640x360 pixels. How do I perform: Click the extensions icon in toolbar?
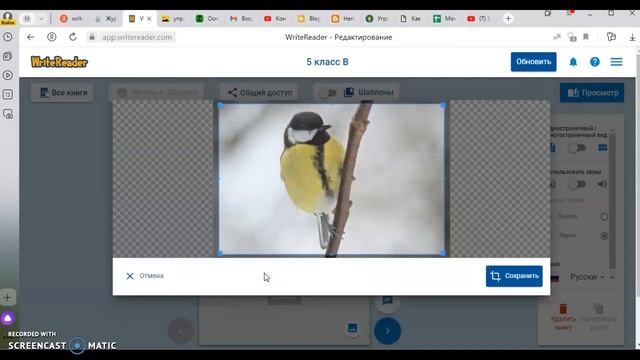[611, 37]
